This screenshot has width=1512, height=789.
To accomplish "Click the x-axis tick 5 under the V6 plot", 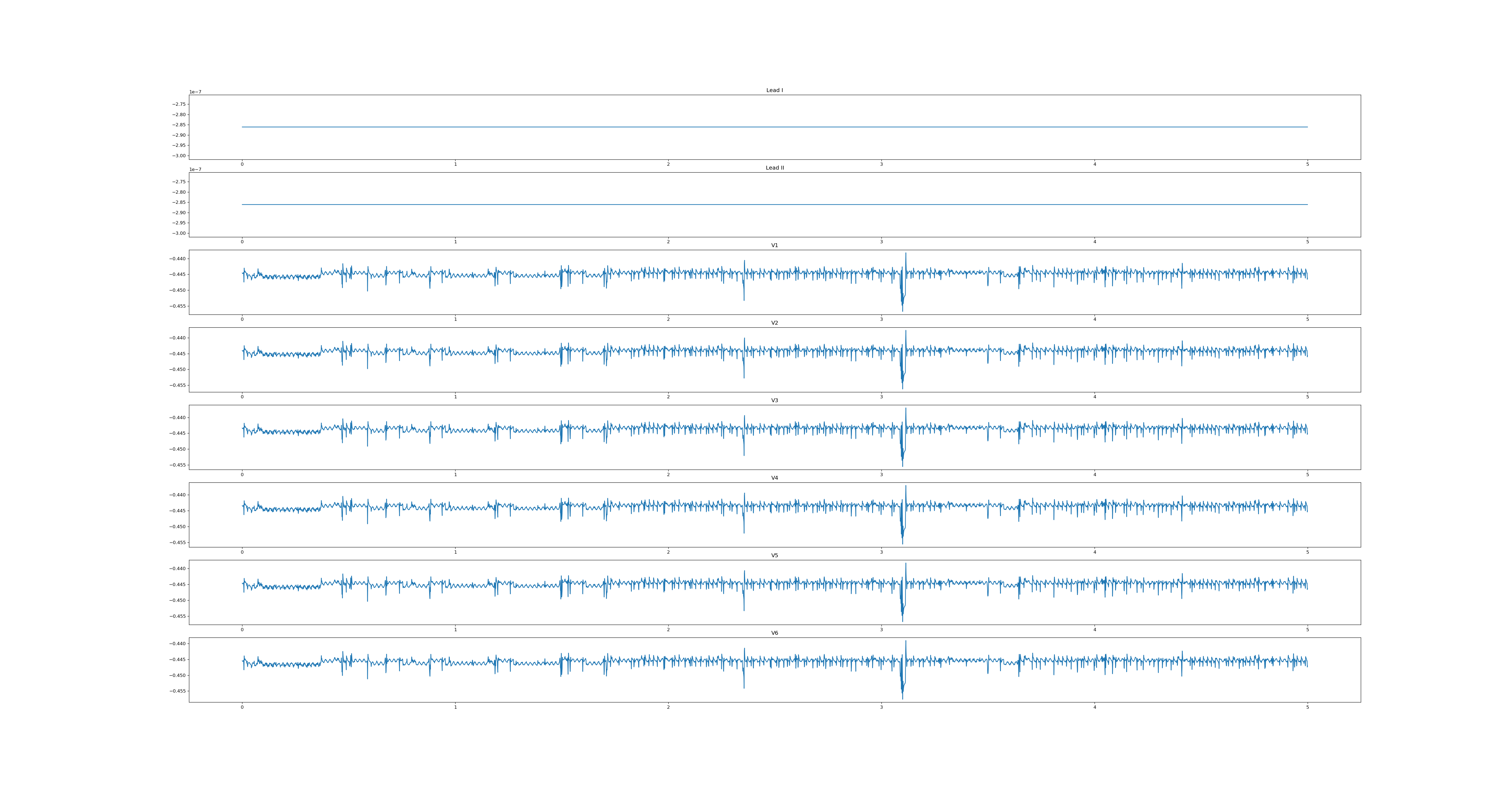I will coord(1307,707).
